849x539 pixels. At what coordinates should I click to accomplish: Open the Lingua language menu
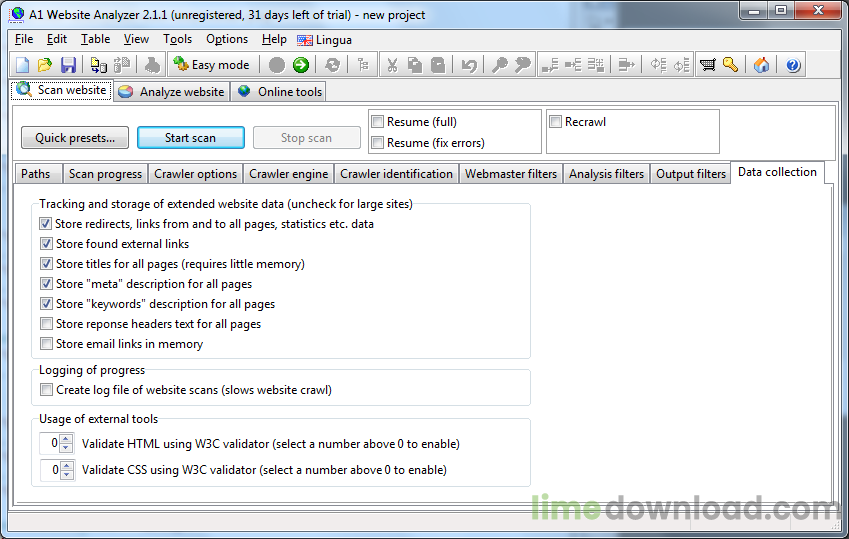[324, 40]
